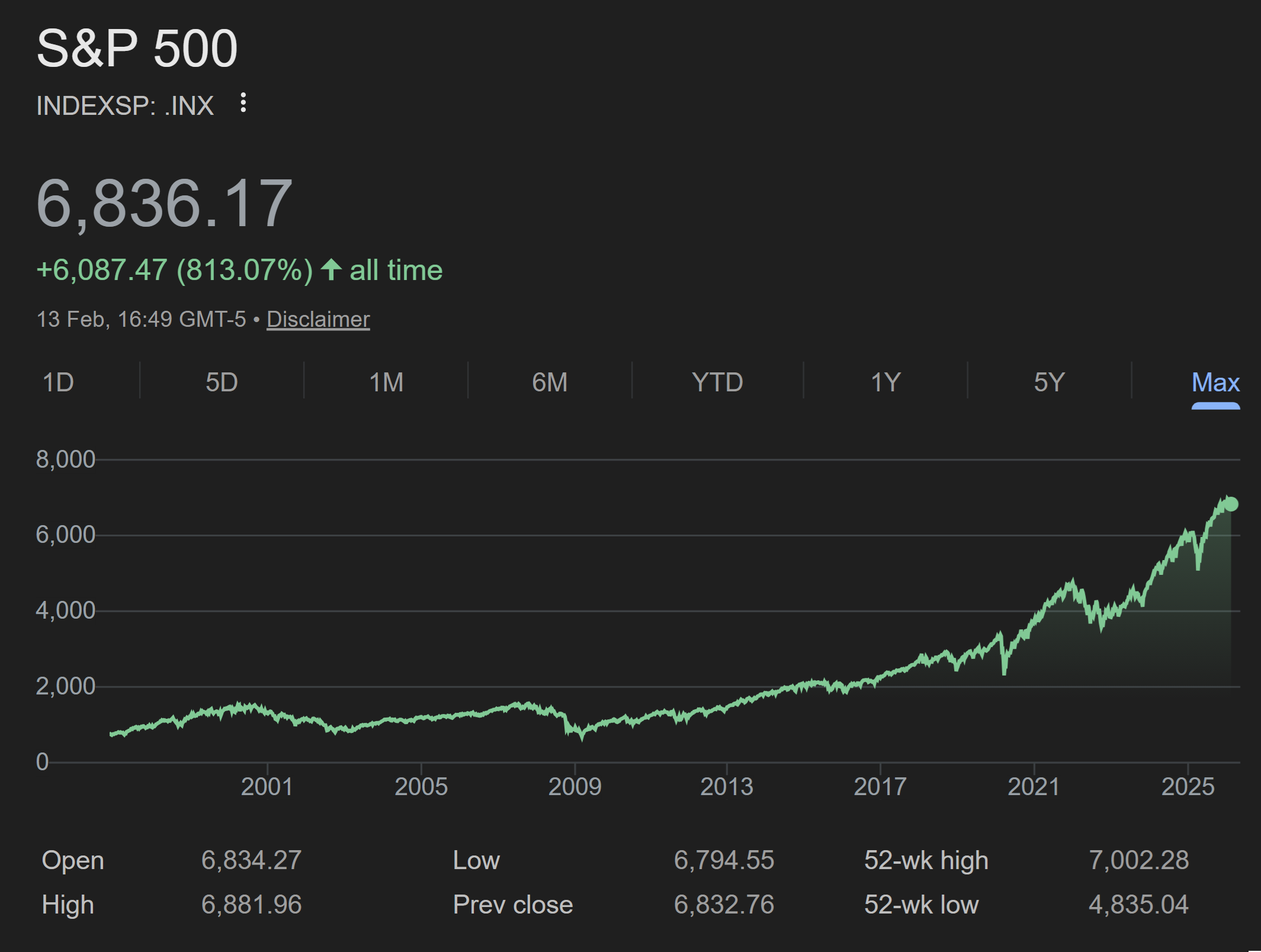Select the 1D time range tab
This screenshot has height=952, width=1261.
point(58,382)
